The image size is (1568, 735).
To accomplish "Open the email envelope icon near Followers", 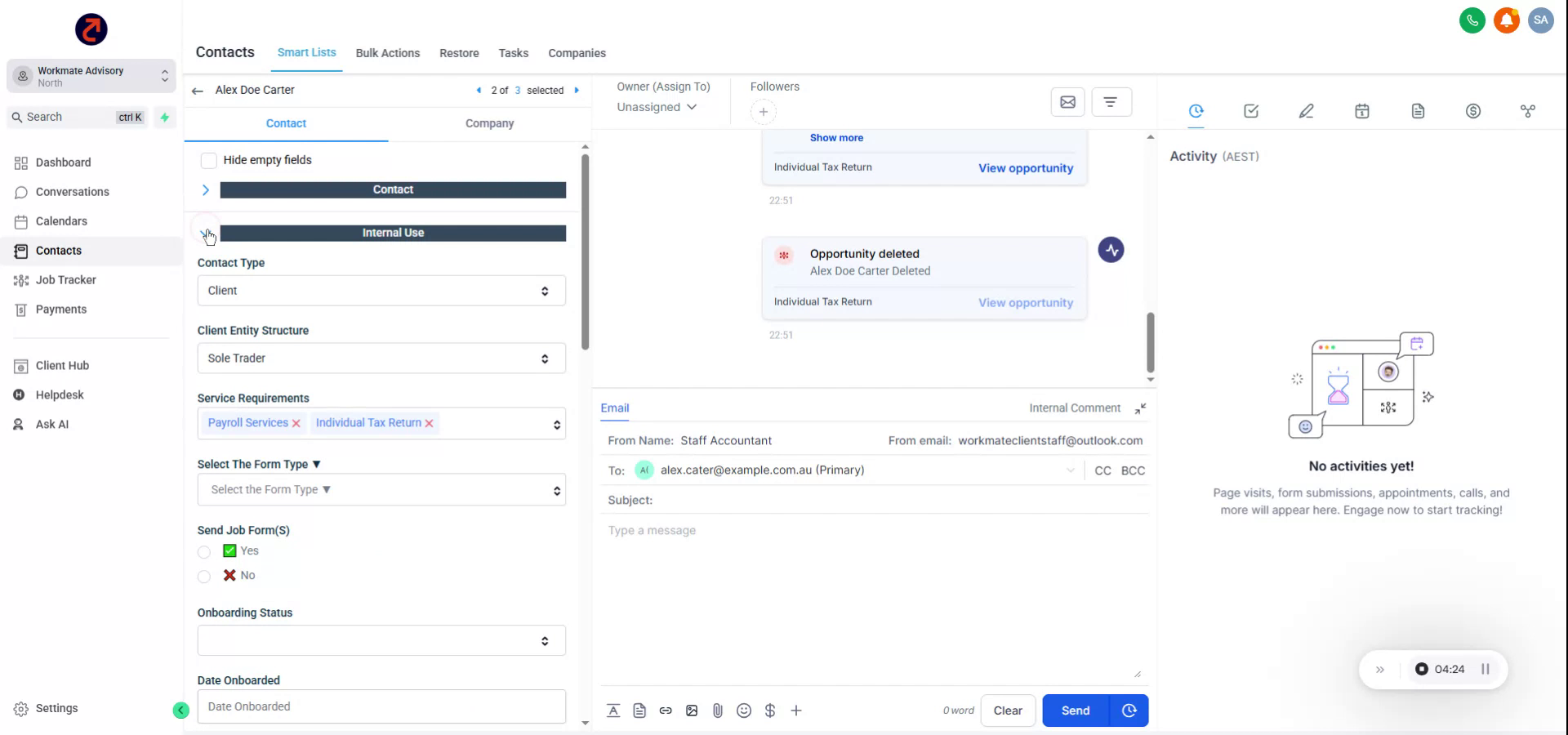I will (1068, 101).
